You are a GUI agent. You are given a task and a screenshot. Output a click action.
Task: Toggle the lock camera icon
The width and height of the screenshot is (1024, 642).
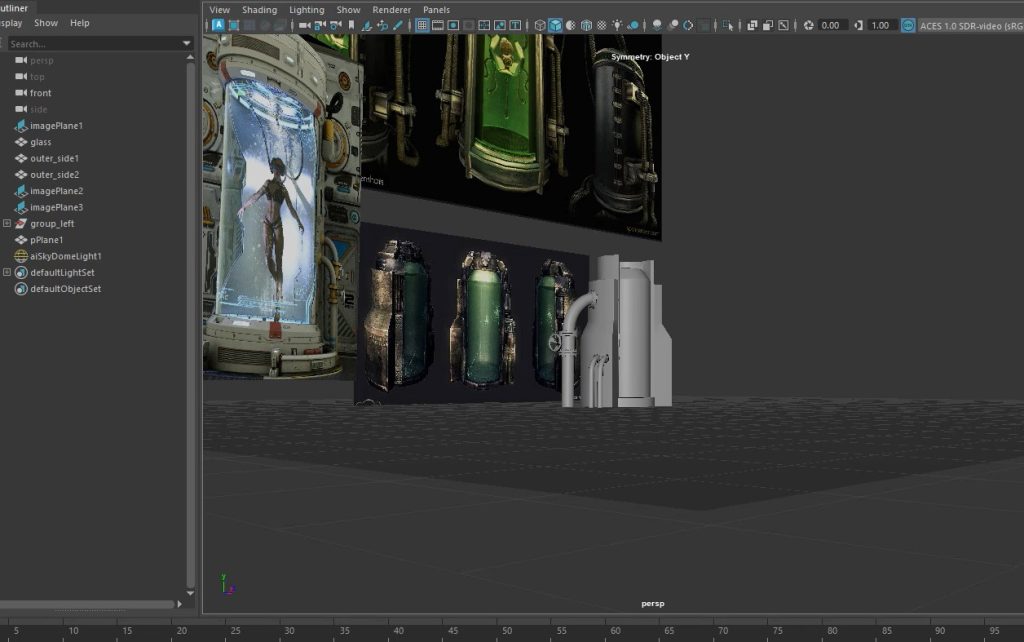pos(320,25)
